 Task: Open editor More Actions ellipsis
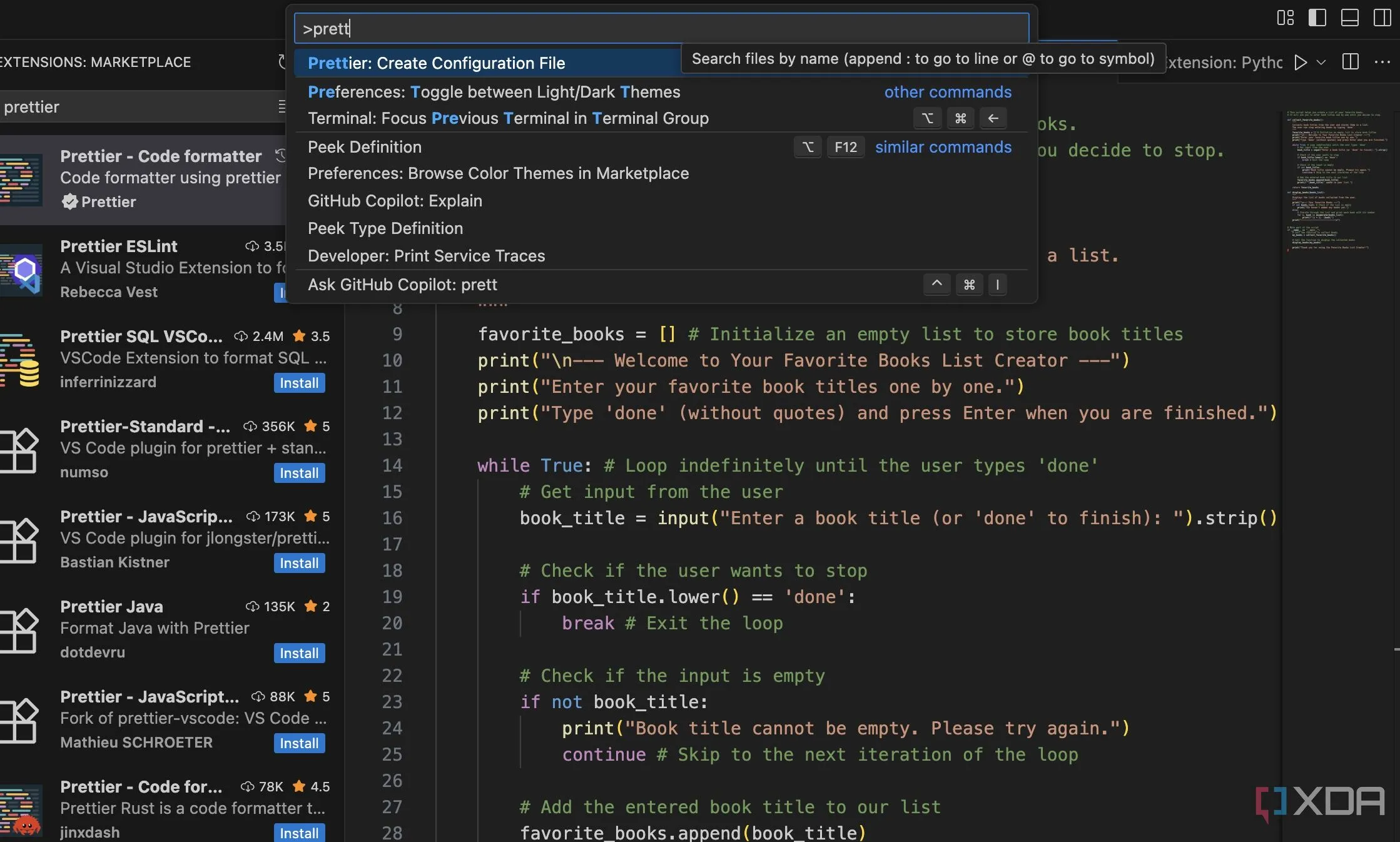point(1382,62)
